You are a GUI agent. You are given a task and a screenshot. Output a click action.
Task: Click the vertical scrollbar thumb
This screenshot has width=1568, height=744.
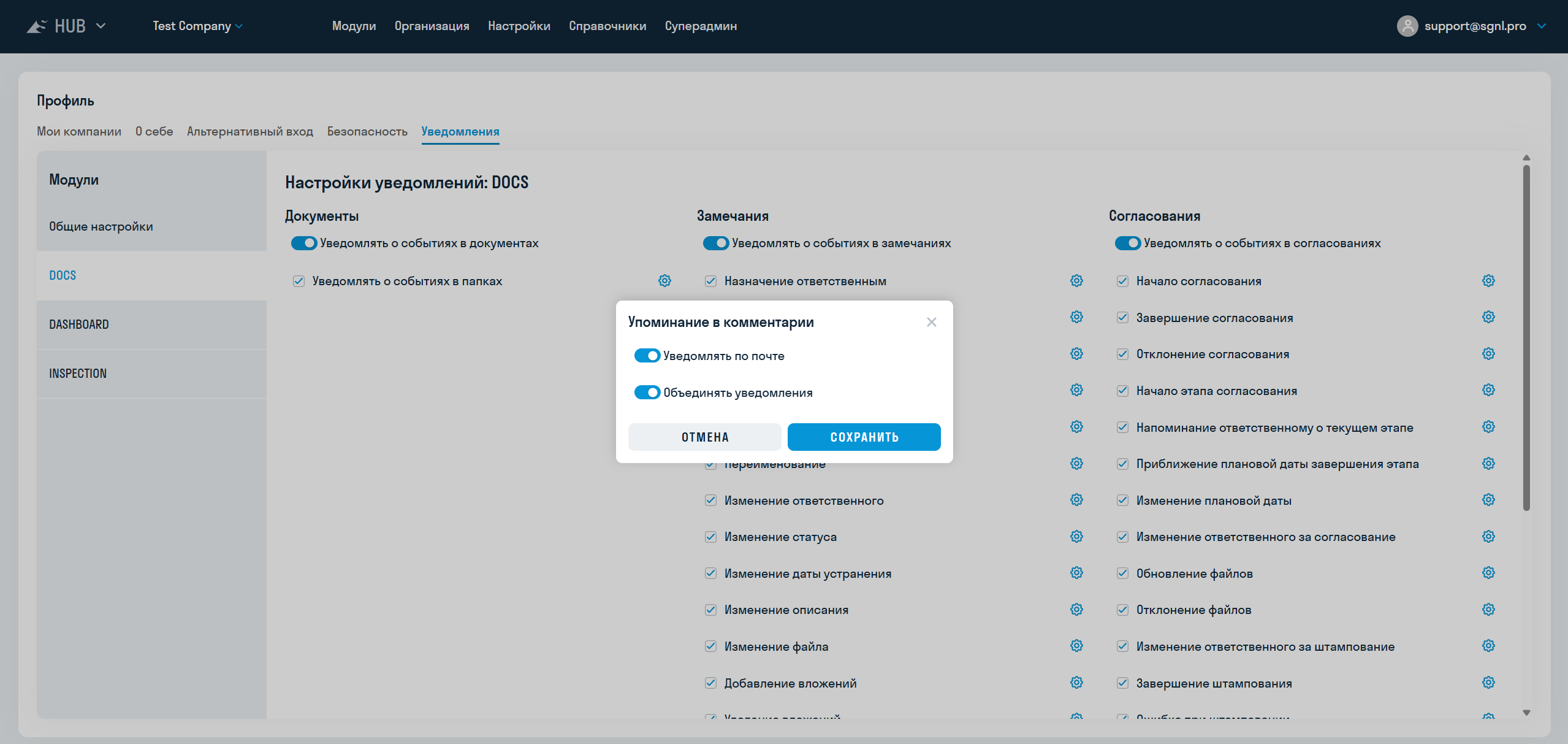[1526, 337]
